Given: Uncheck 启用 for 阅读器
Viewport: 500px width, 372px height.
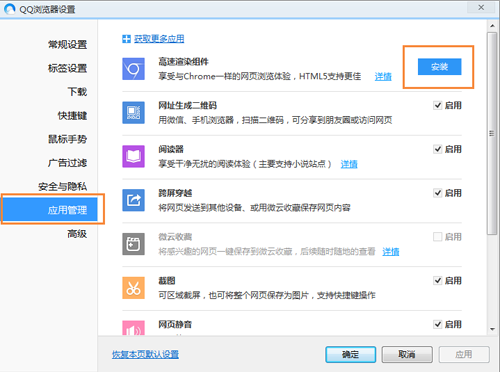Looking at the screenshot, I should [437, 149].
